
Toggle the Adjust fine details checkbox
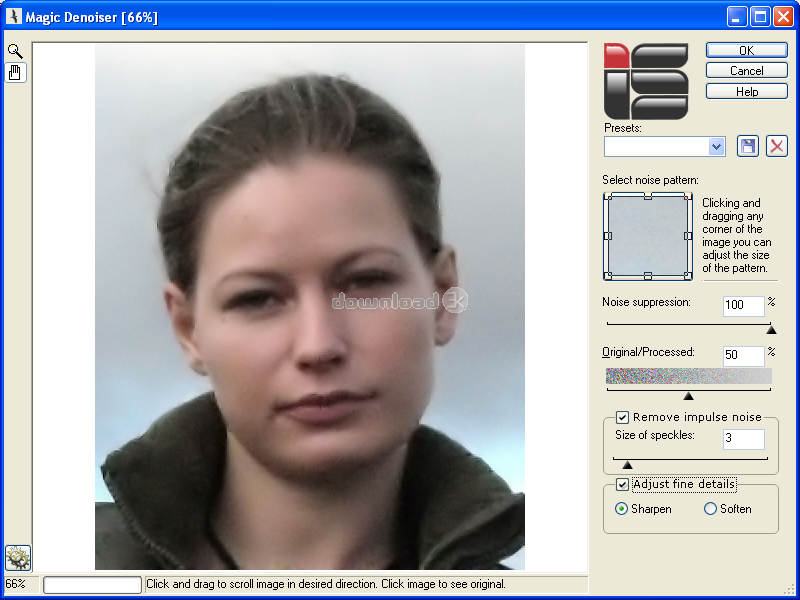point(622,484)
